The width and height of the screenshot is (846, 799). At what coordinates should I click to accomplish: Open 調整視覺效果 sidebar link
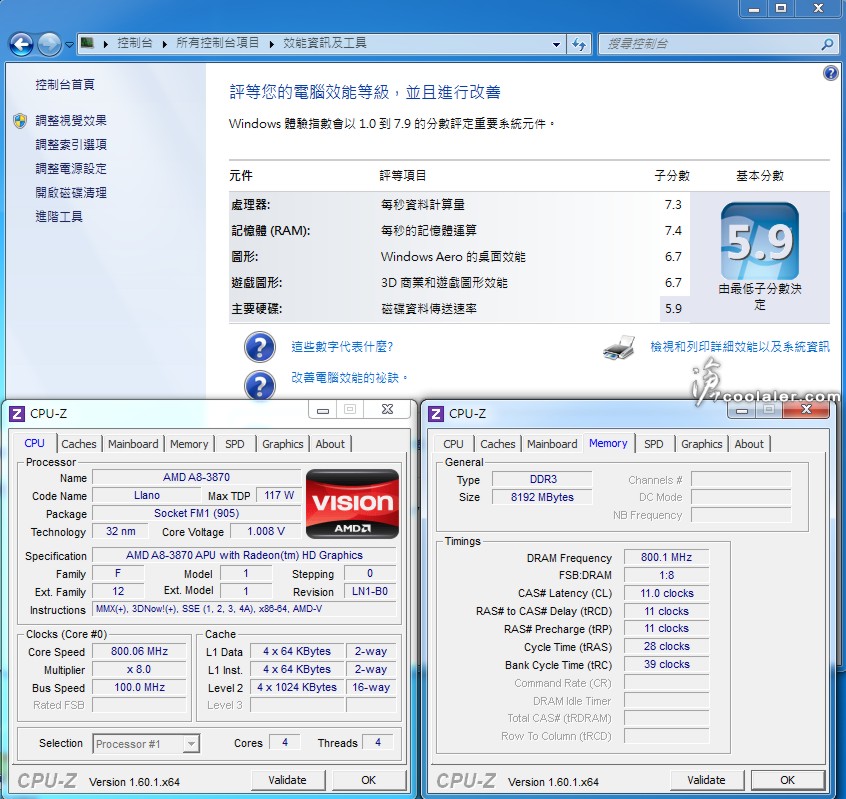point(71,120)
